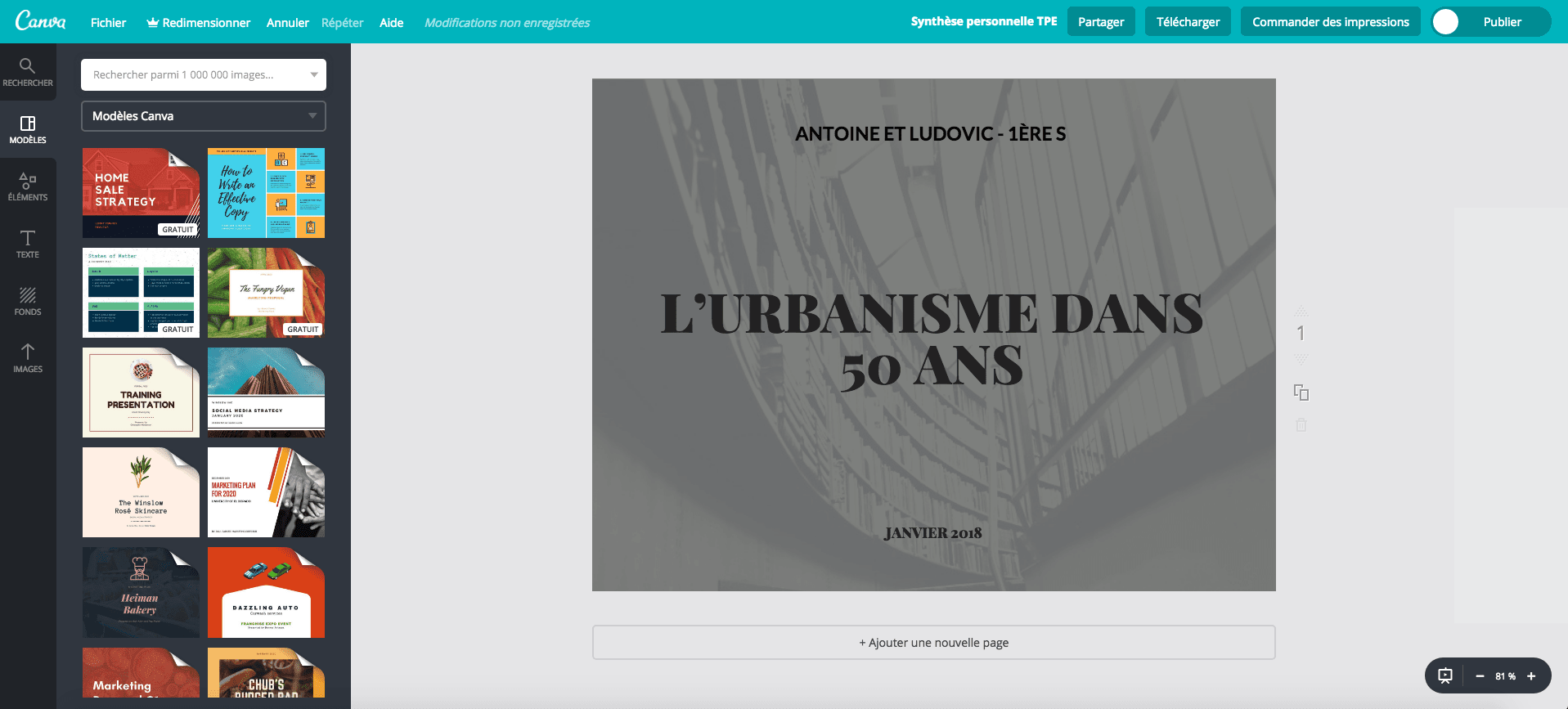Image resolution: width=1568 pixels, height=709 pixels.
Task: Click the delete page trash icon
Action: coord(1301,425)
